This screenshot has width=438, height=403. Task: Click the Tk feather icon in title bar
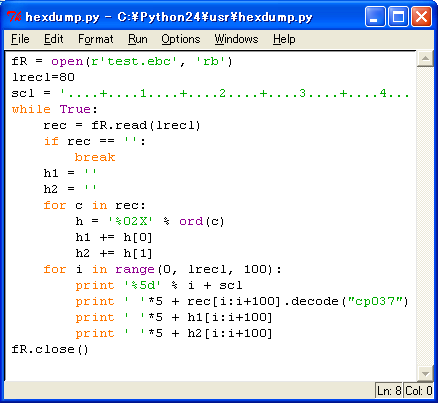click(14, 17)
